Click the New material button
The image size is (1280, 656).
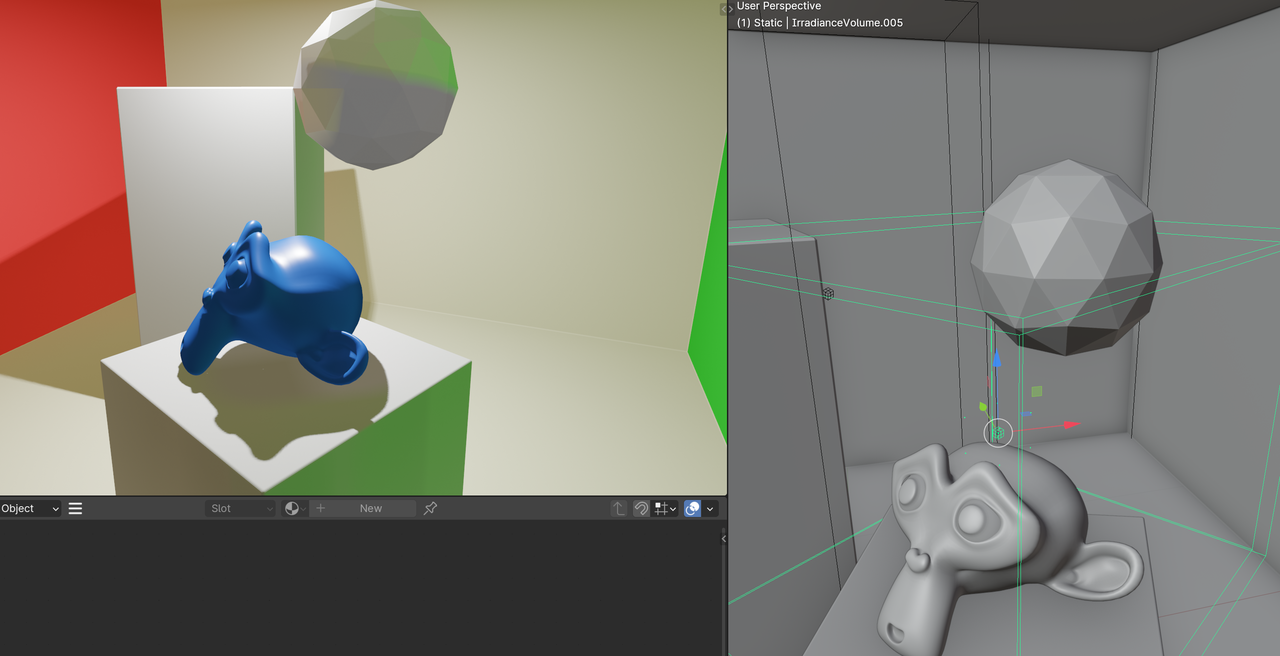(x=371, y=509)
